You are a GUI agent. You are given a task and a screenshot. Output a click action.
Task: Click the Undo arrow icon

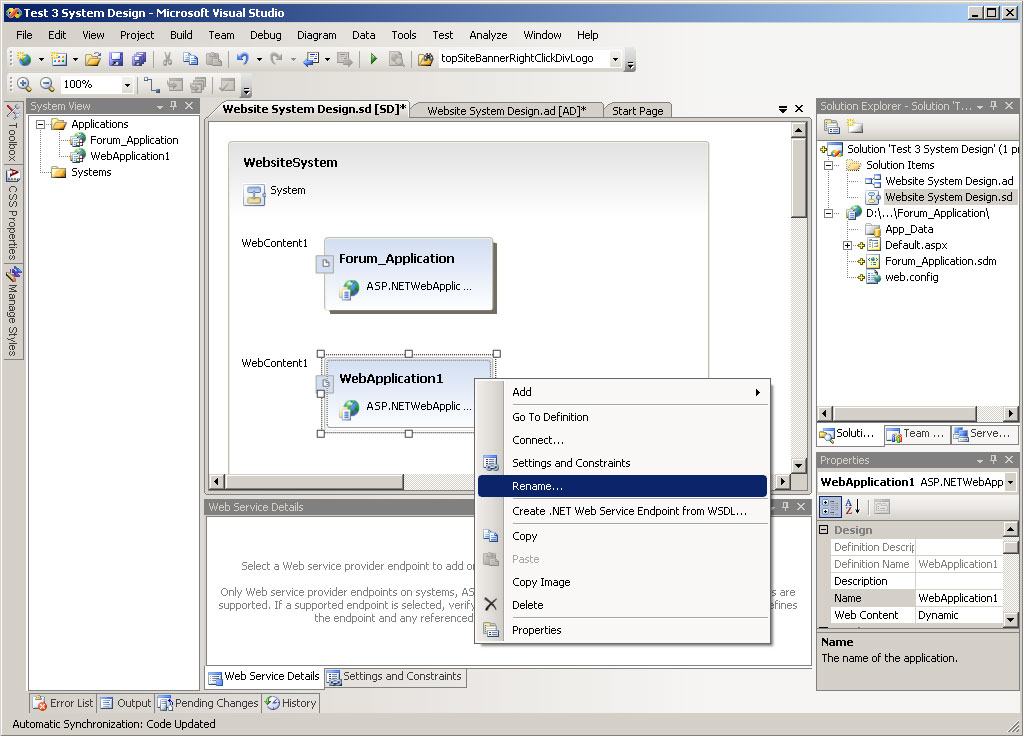pos(243,59)
